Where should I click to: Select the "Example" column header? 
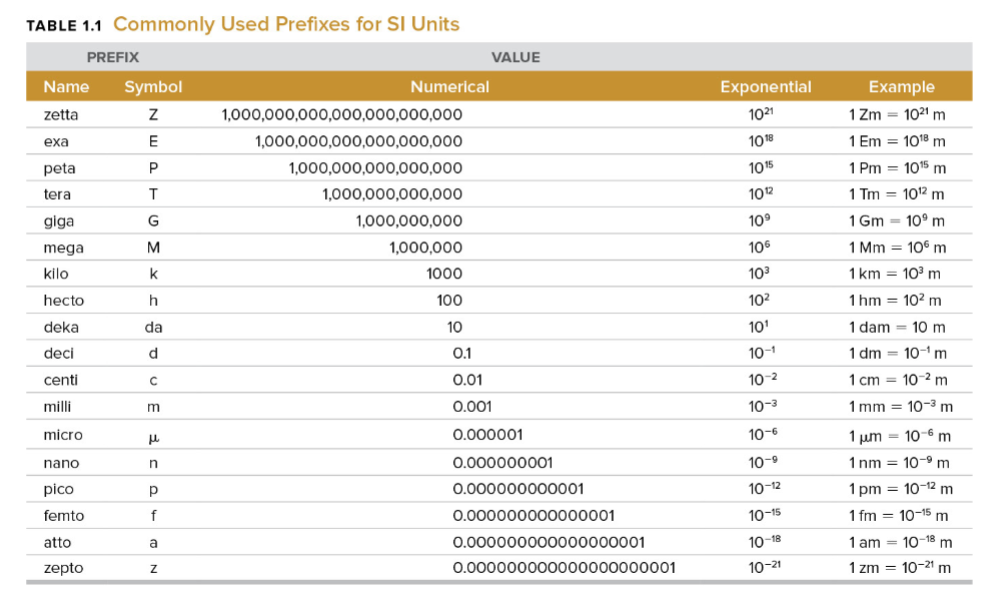[x=901, y=87]
